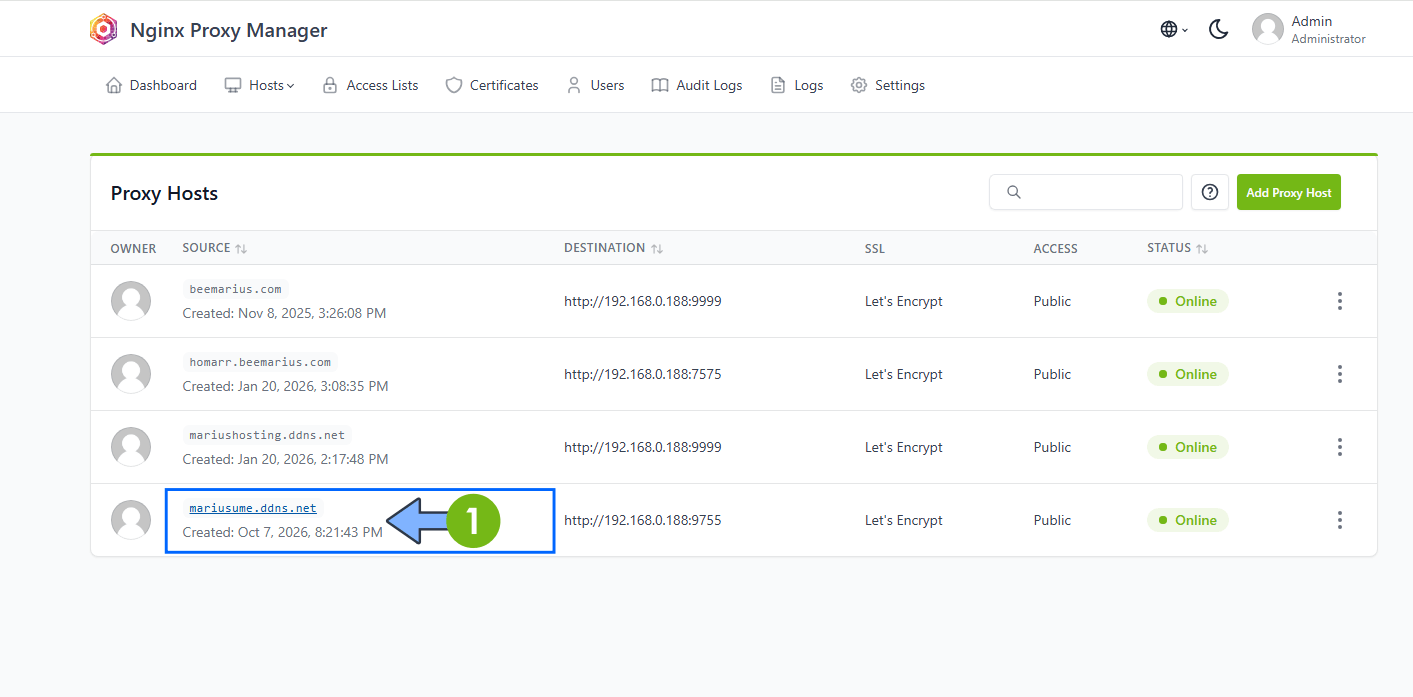Open the beemarius.com source link
The width and height of the screenshot is (1413, 697).
(x=235, y=289)
